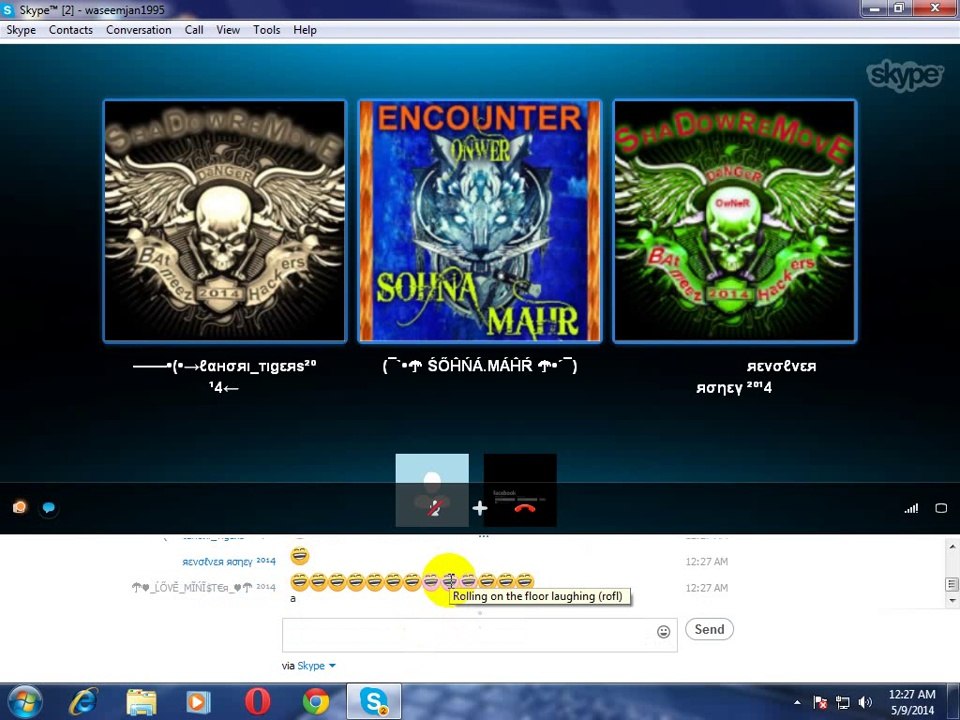Show hidden system tray icons arrow
The width and height of the screenshot is (960, 720).
pyautogui.click(x=797, y=702)
